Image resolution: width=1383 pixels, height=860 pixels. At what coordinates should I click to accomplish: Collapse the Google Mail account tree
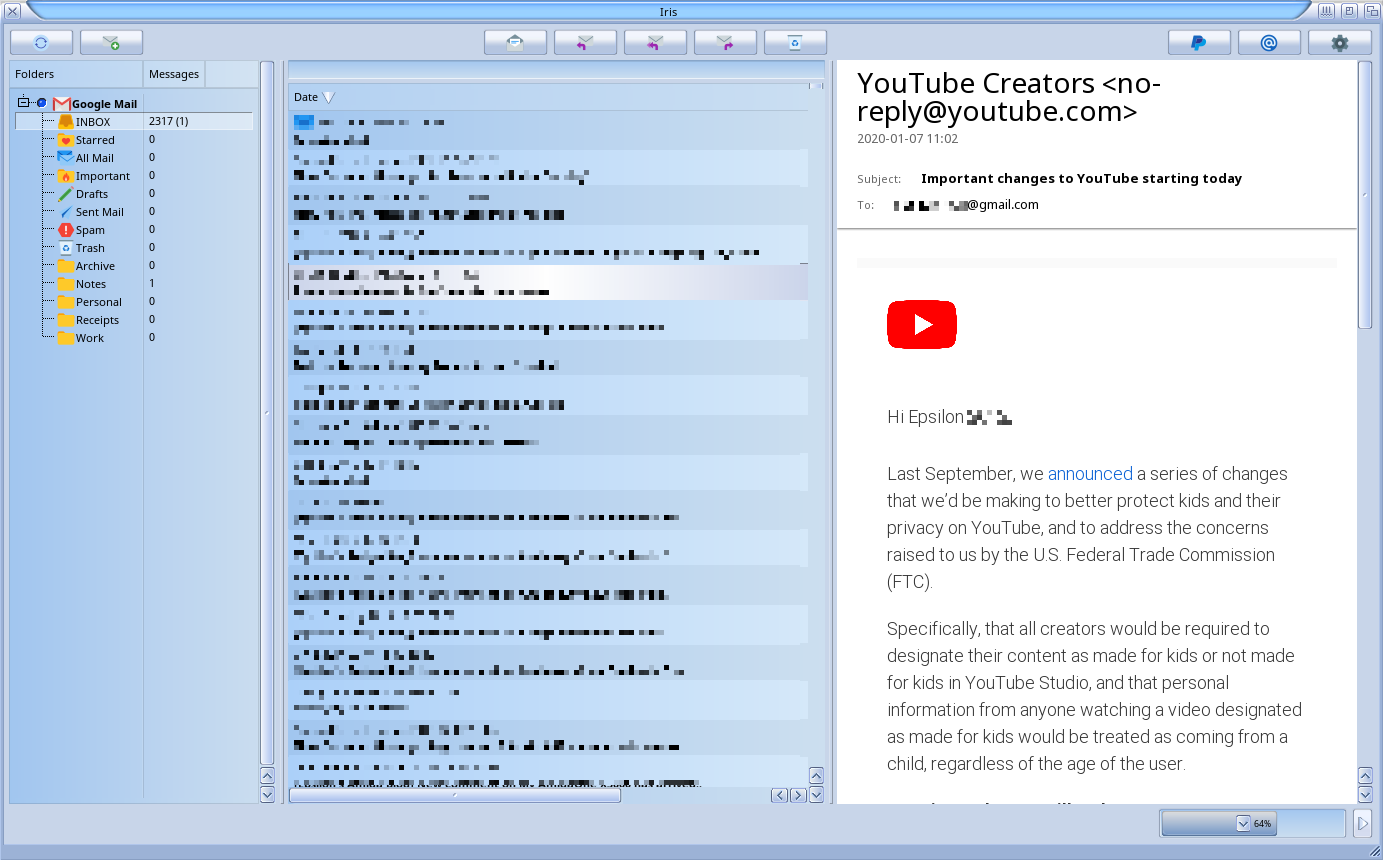(x=24, y=103)
